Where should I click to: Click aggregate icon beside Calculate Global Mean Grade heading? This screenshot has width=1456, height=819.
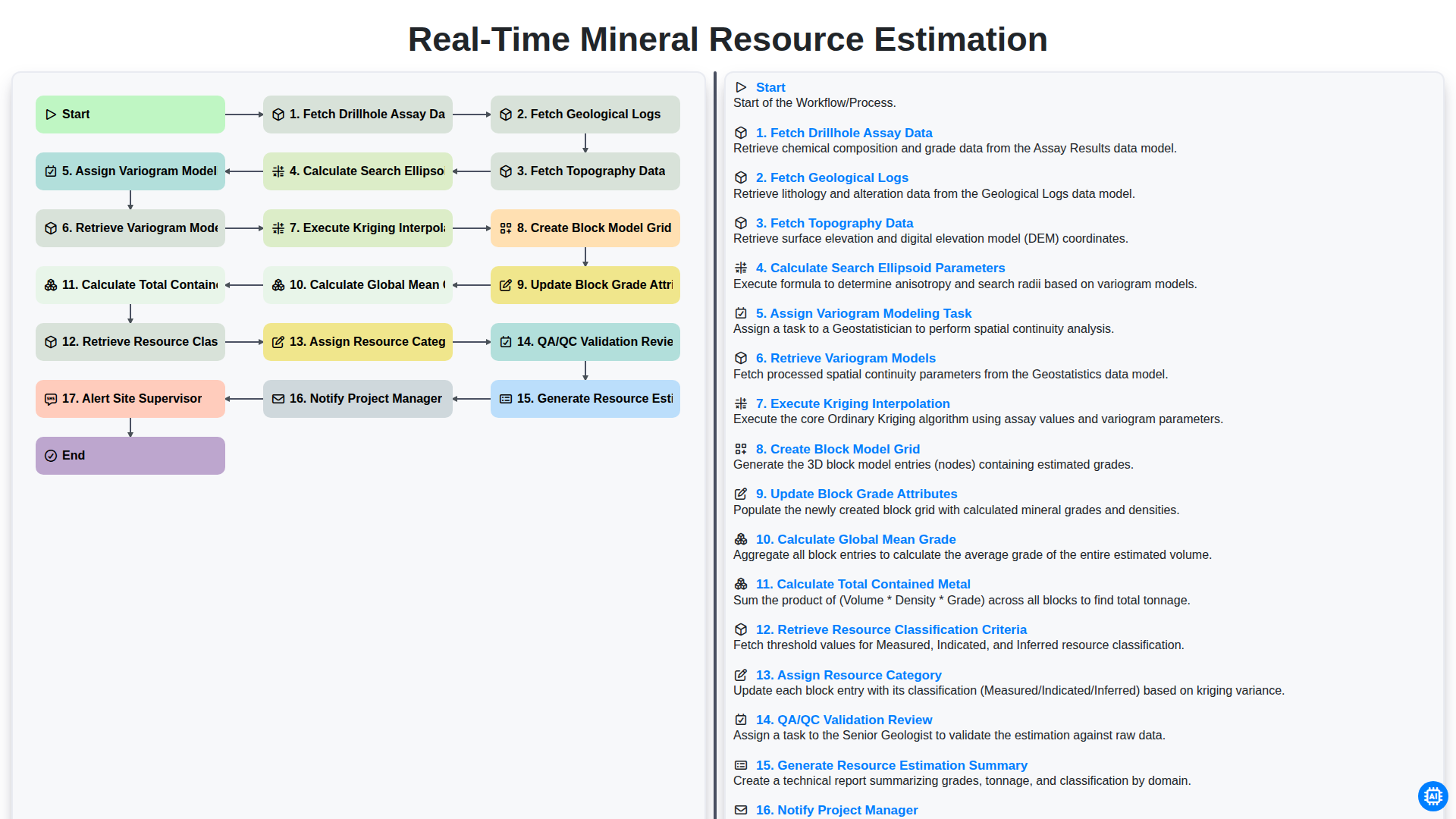coord(741,539)
